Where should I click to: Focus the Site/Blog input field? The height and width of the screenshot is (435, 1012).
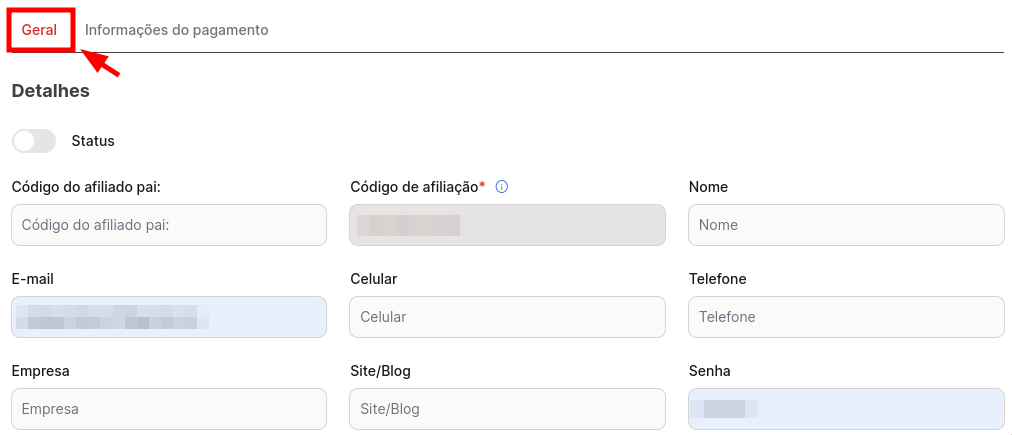[x=507, y=409]
